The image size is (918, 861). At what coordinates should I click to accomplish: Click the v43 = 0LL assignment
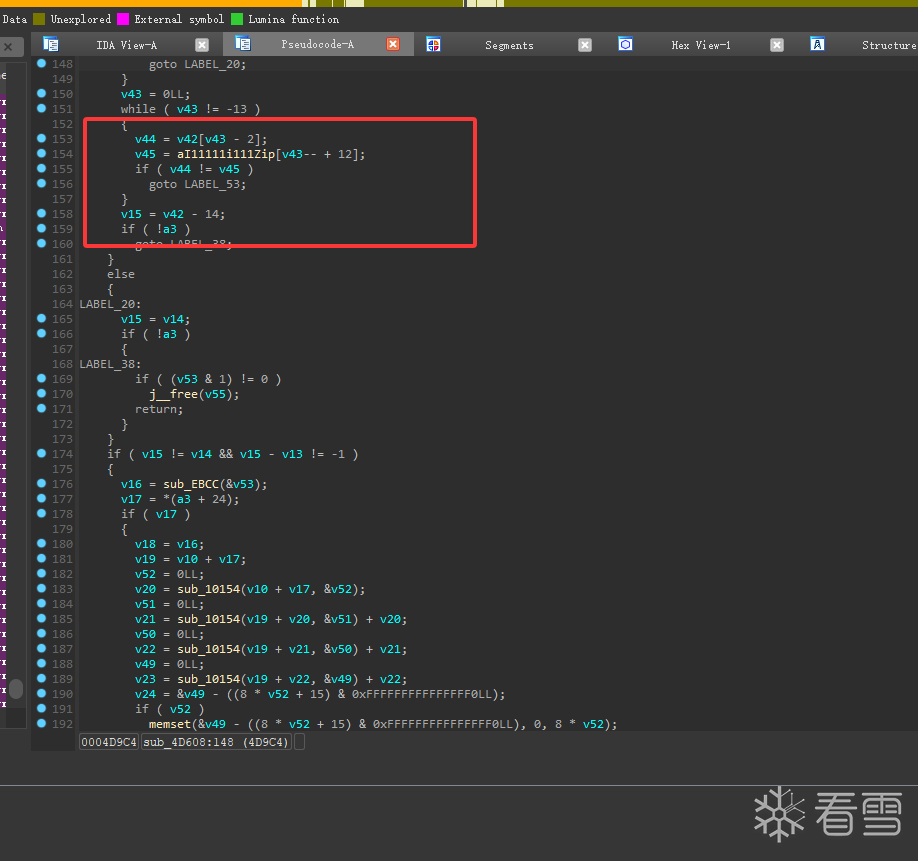point(155,94)
